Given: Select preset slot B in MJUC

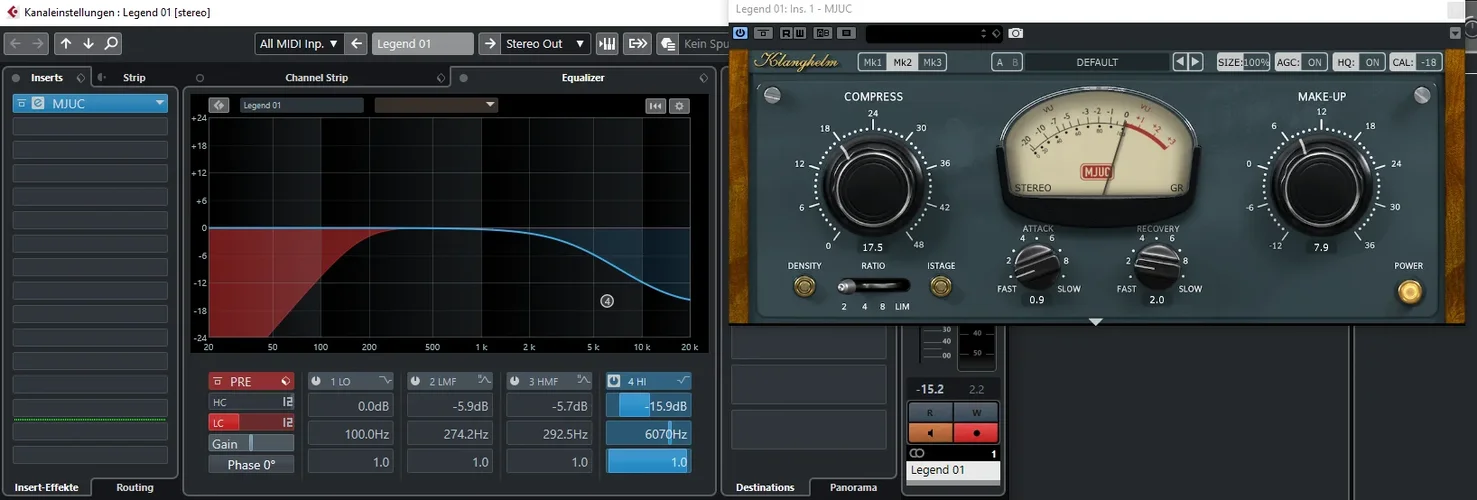Looking at the screenshot, I should 1015,62.
